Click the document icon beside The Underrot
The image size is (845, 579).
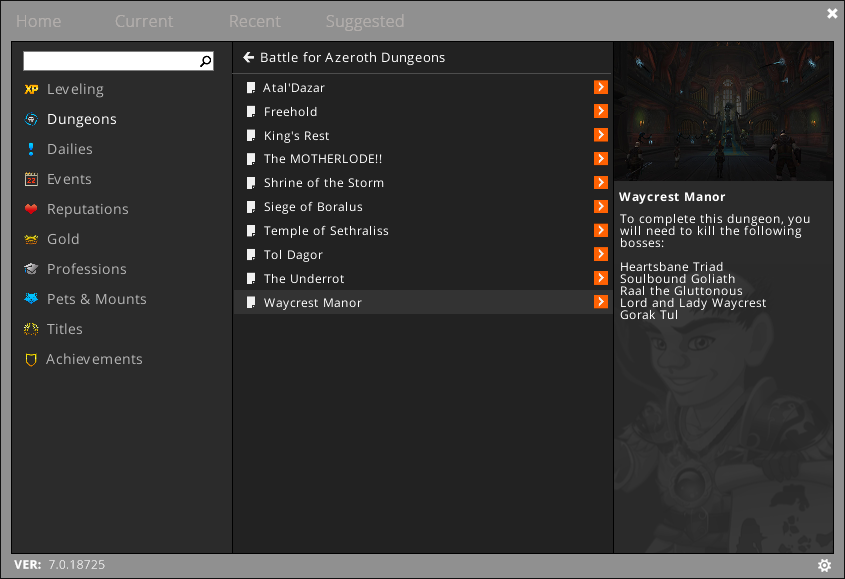click(251, 279)
